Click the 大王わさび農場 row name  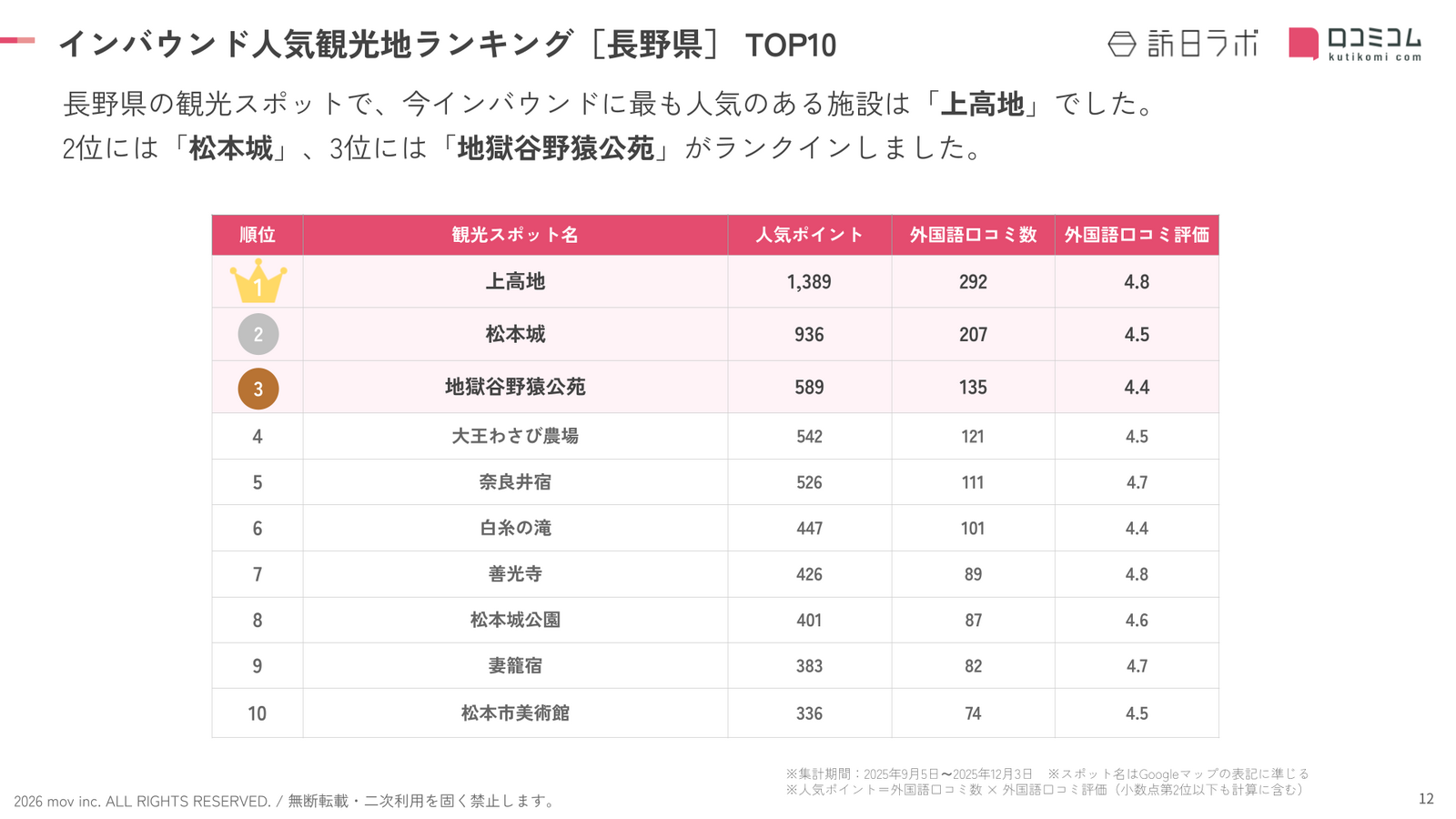515,436
